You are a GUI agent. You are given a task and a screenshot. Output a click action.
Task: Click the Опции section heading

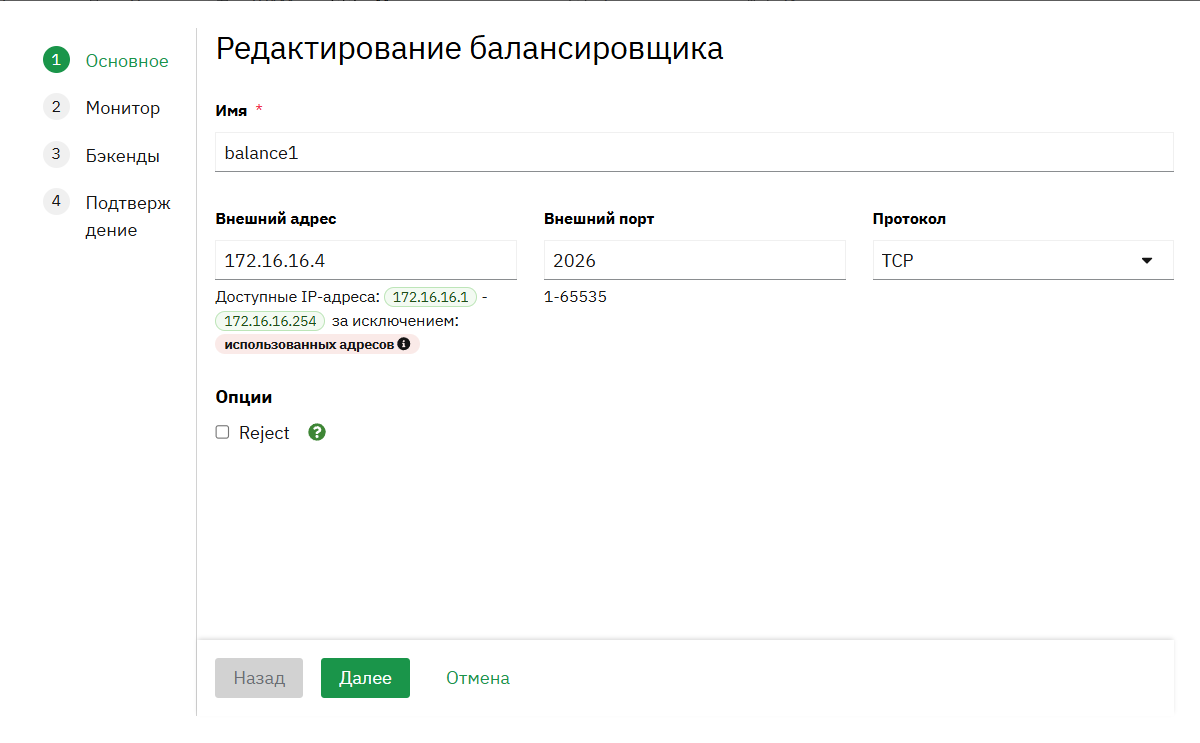click(244, 397)
